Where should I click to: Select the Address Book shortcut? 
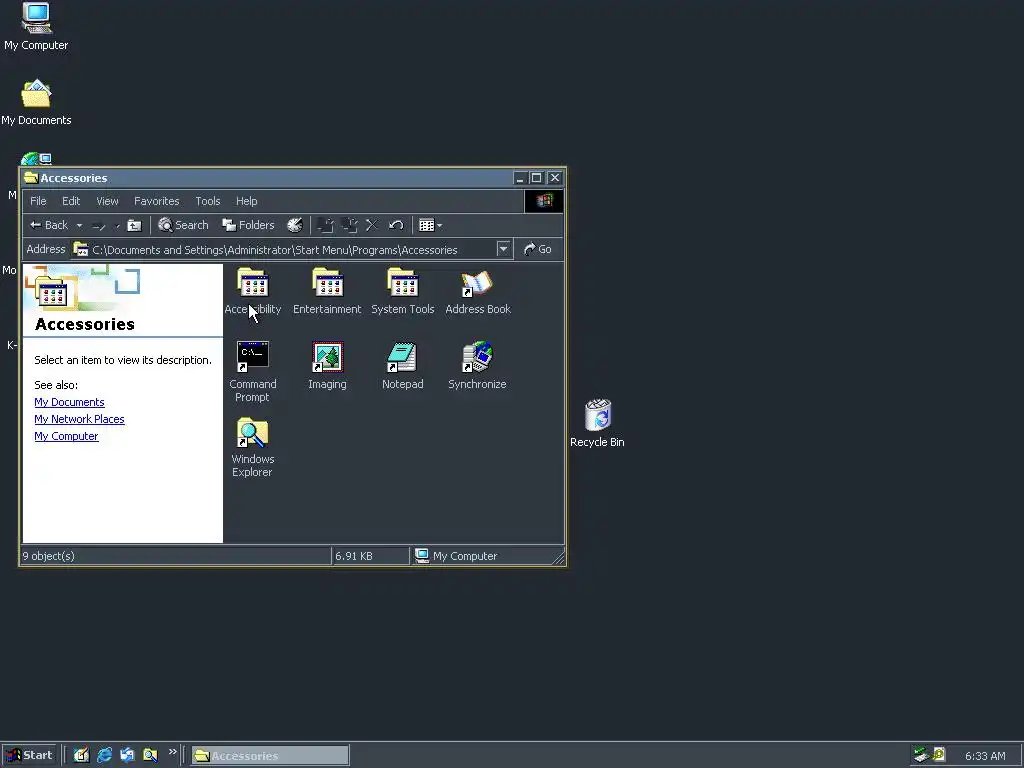click(477, 291)
